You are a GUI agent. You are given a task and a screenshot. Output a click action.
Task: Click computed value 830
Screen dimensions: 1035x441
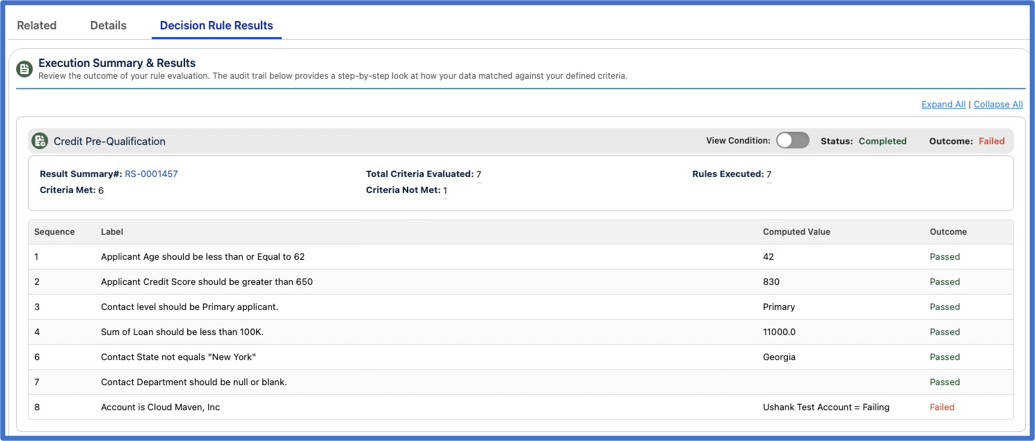pyautogui.click(x=771, y=282)
